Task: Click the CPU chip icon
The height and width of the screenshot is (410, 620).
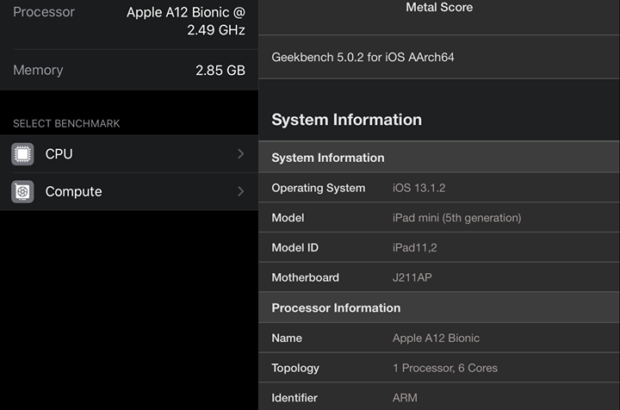Action: (23, 154)
